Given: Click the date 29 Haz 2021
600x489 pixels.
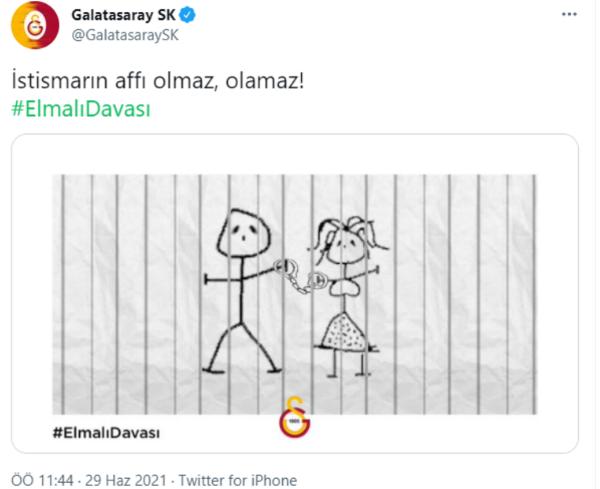Looking at the screenshot, I should 126,480.
